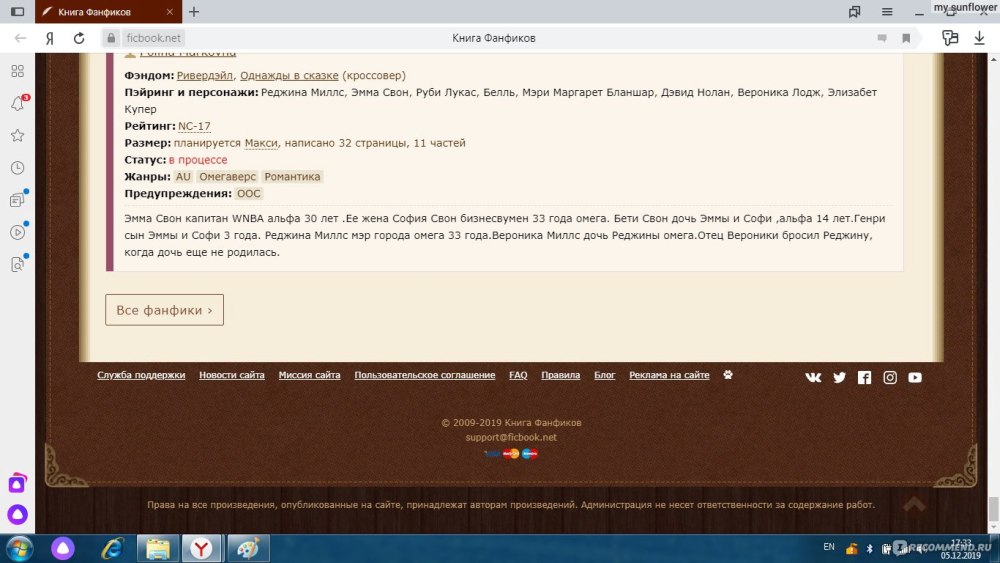
Task: Close the Книга Фанфиков tab
Action: [x=169, y=11]
